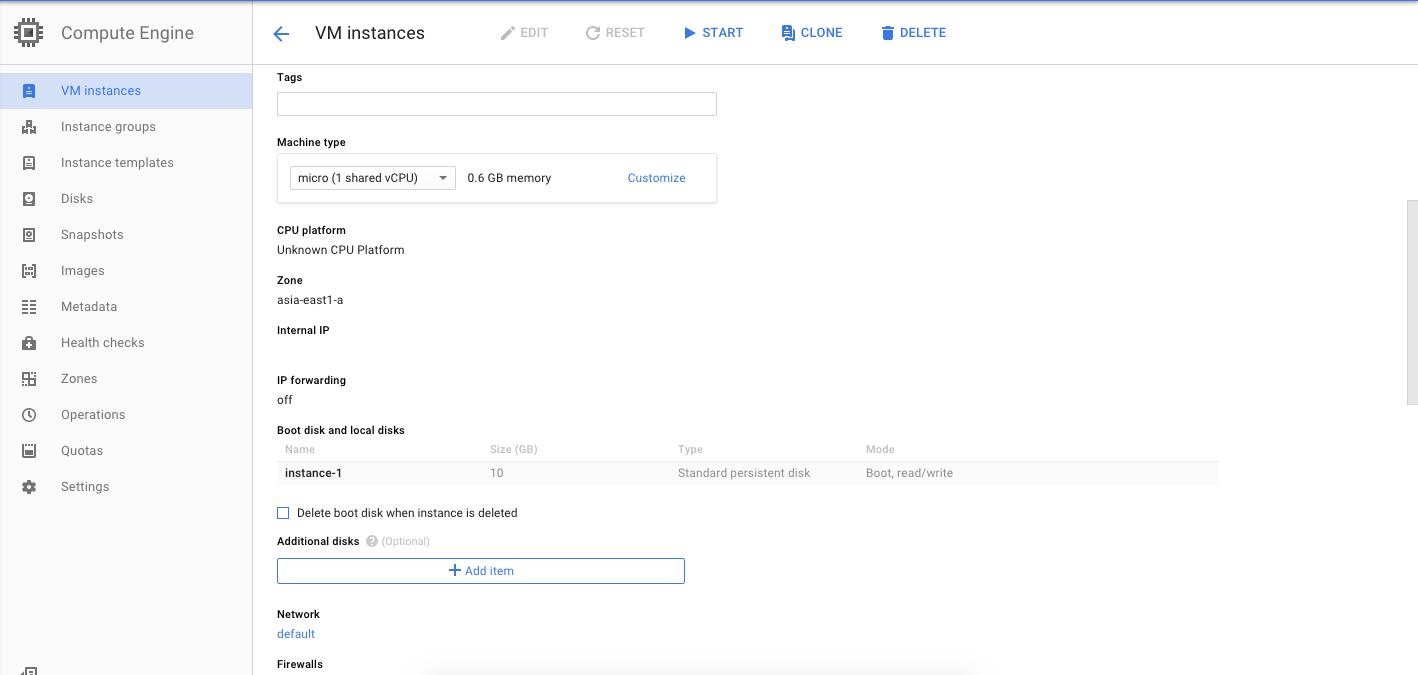The width and height of the screenshot is (1418, 675).
Task: Open the default network link
Action: [x=296, y=634]
